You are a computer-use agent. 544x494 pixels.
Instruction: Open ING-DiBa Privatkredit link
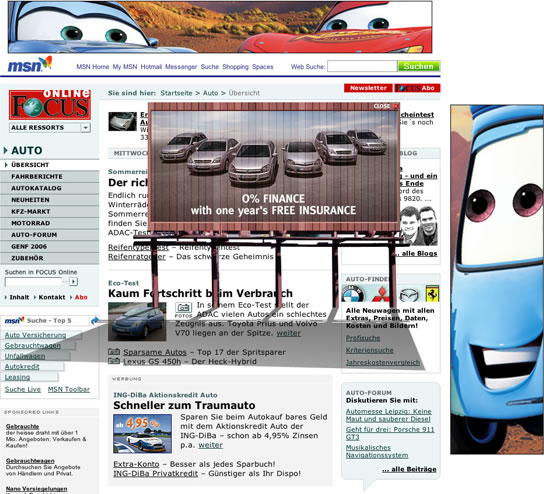(155, 474)
